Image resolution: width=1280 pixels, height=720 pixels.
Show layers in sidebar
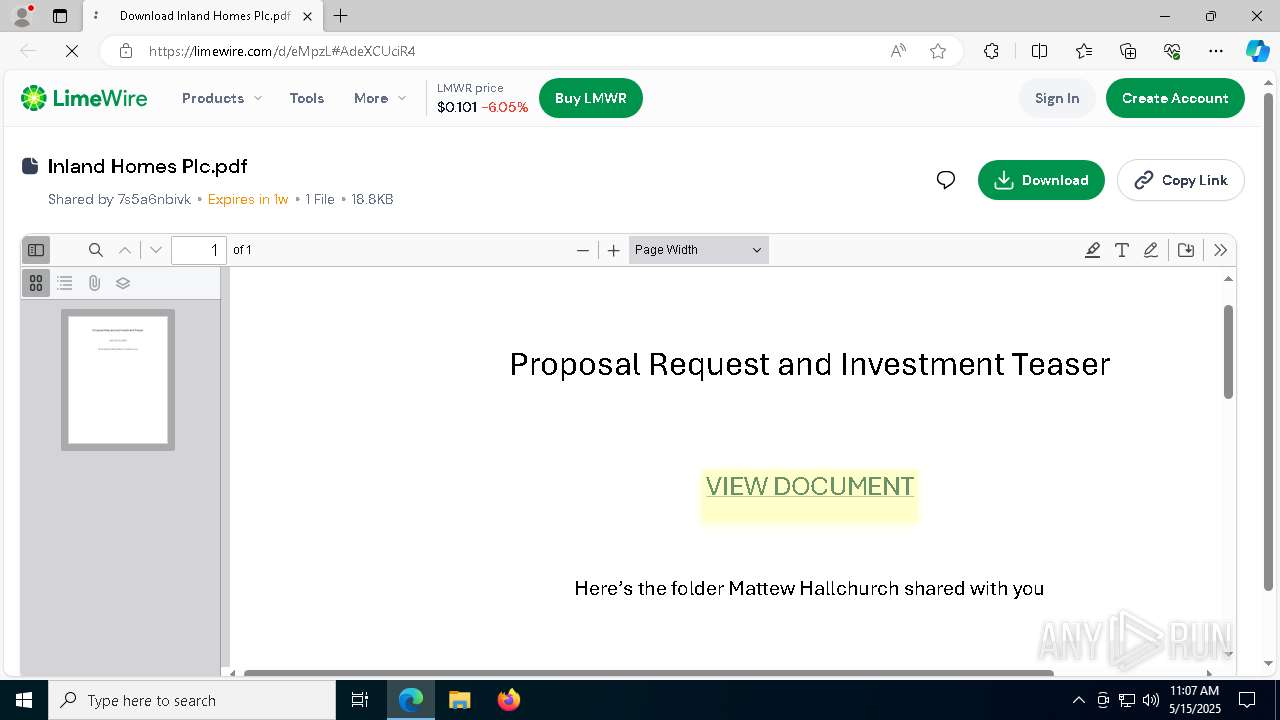point(123,283)
